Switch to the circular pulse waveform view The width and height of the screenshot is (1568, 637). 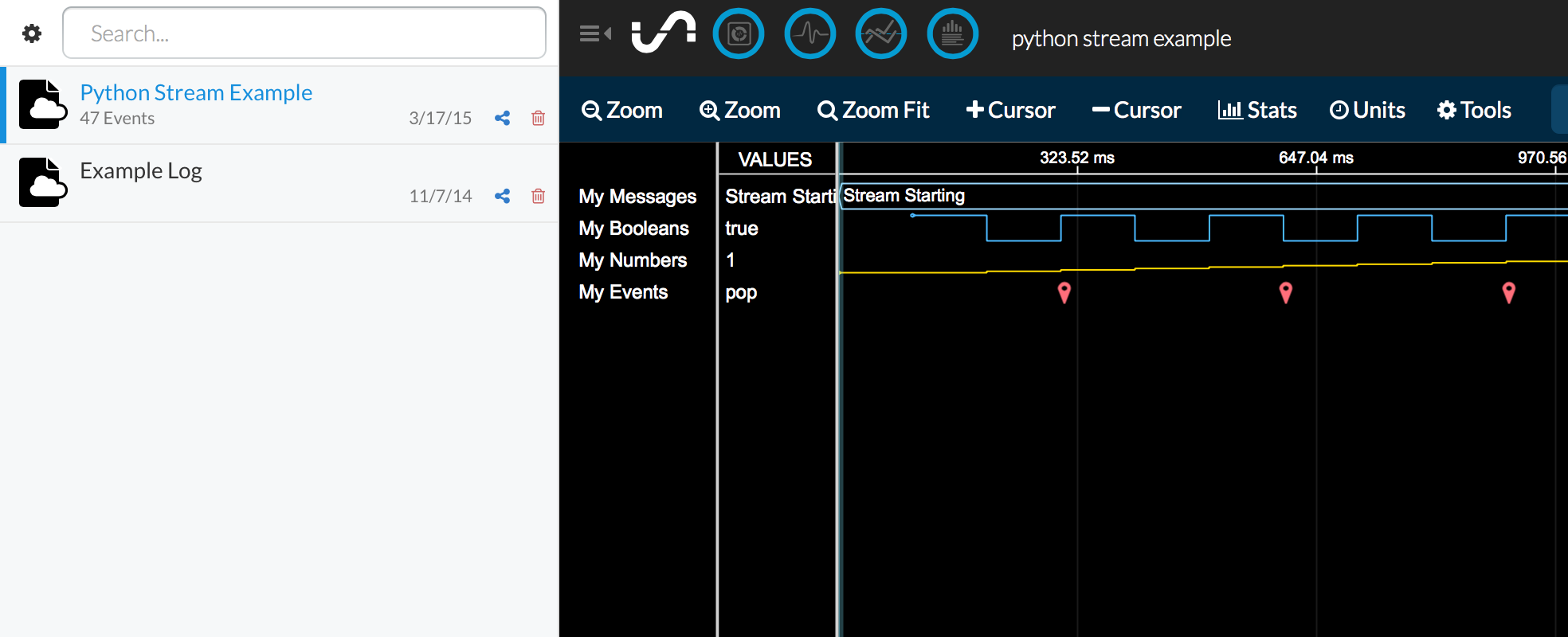point(810,33)
